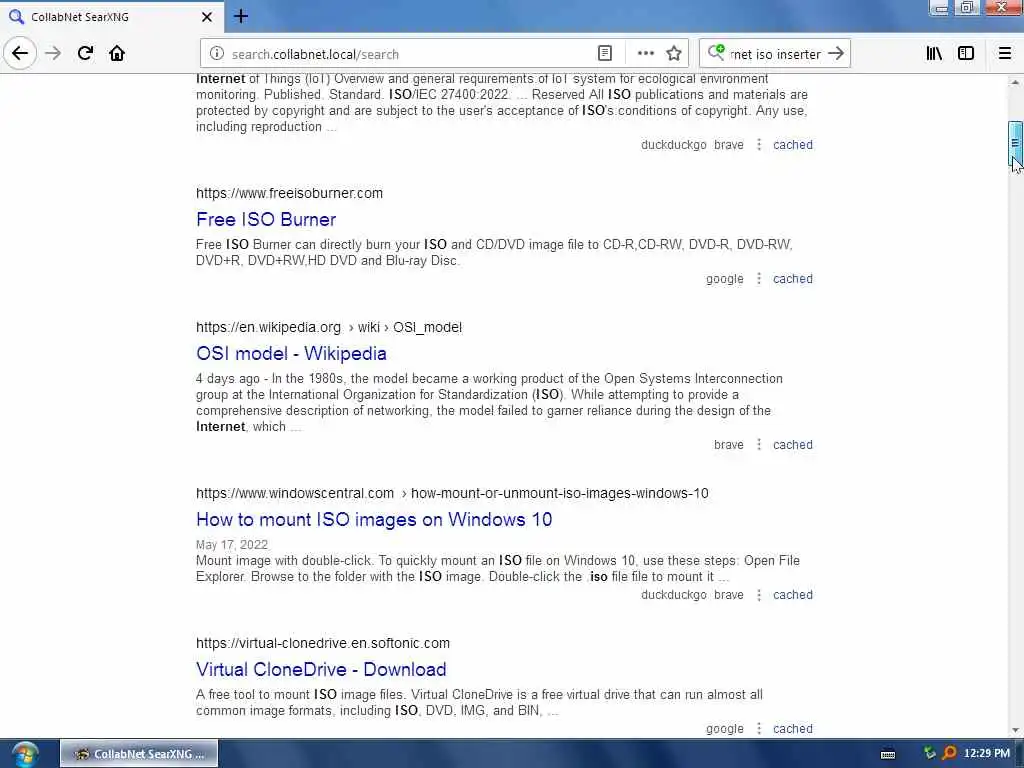Expand options menu for ISO/IEC 27400 result
The height and width of the screenshot is (768, 1024).
[759, 144]
